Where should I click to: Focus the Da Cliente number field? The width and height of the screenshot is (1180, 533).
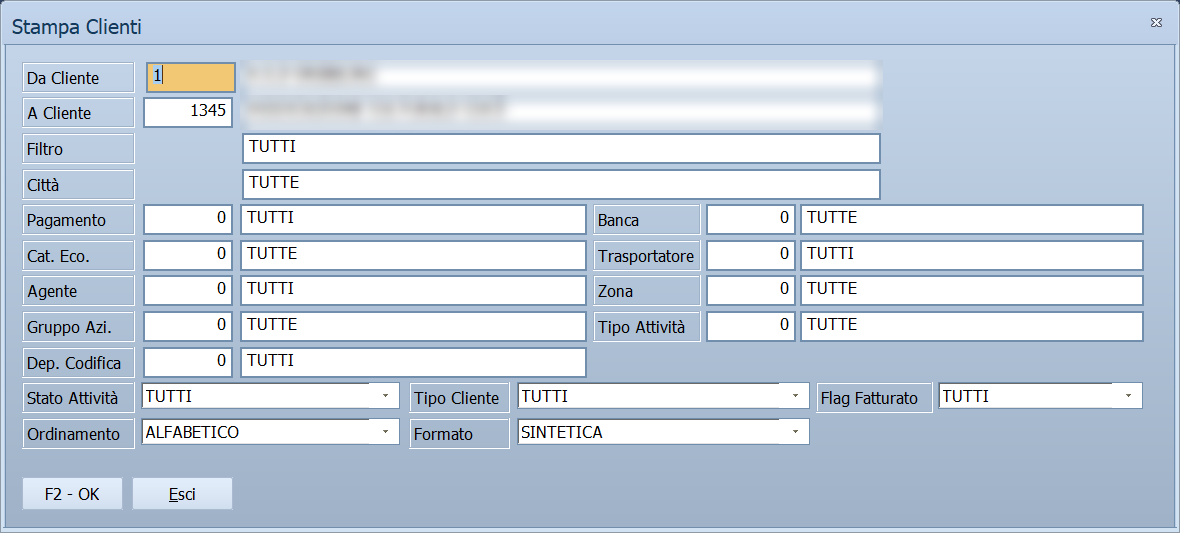[x=191, y=77]
